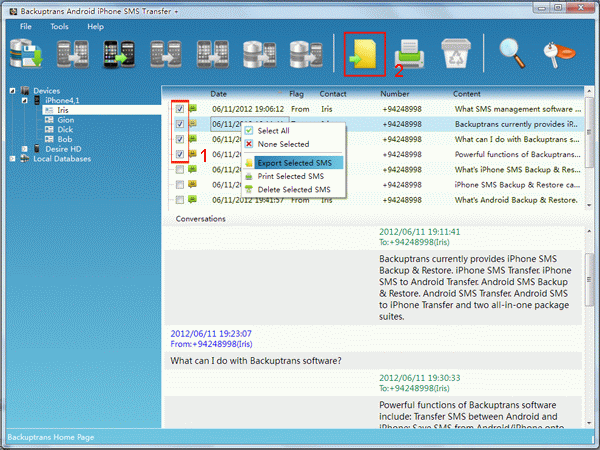Click the backup to local database toolbar icon
The image size is (600, 450).
coord(26,54)
